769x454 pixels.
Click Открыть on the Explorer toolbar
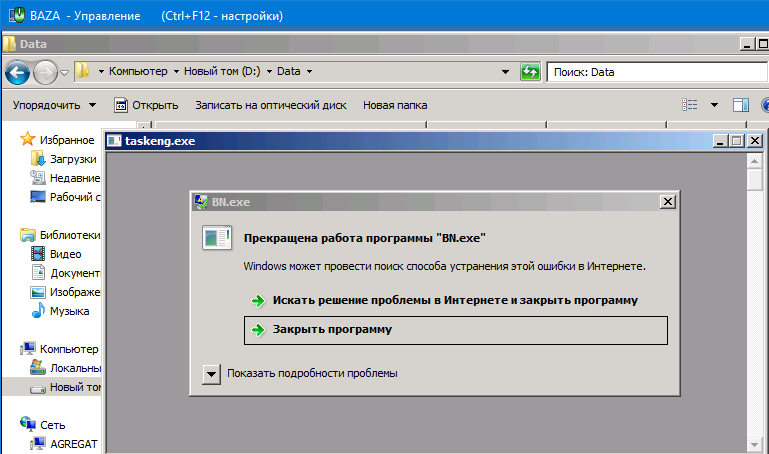click(x=146, y=105)
